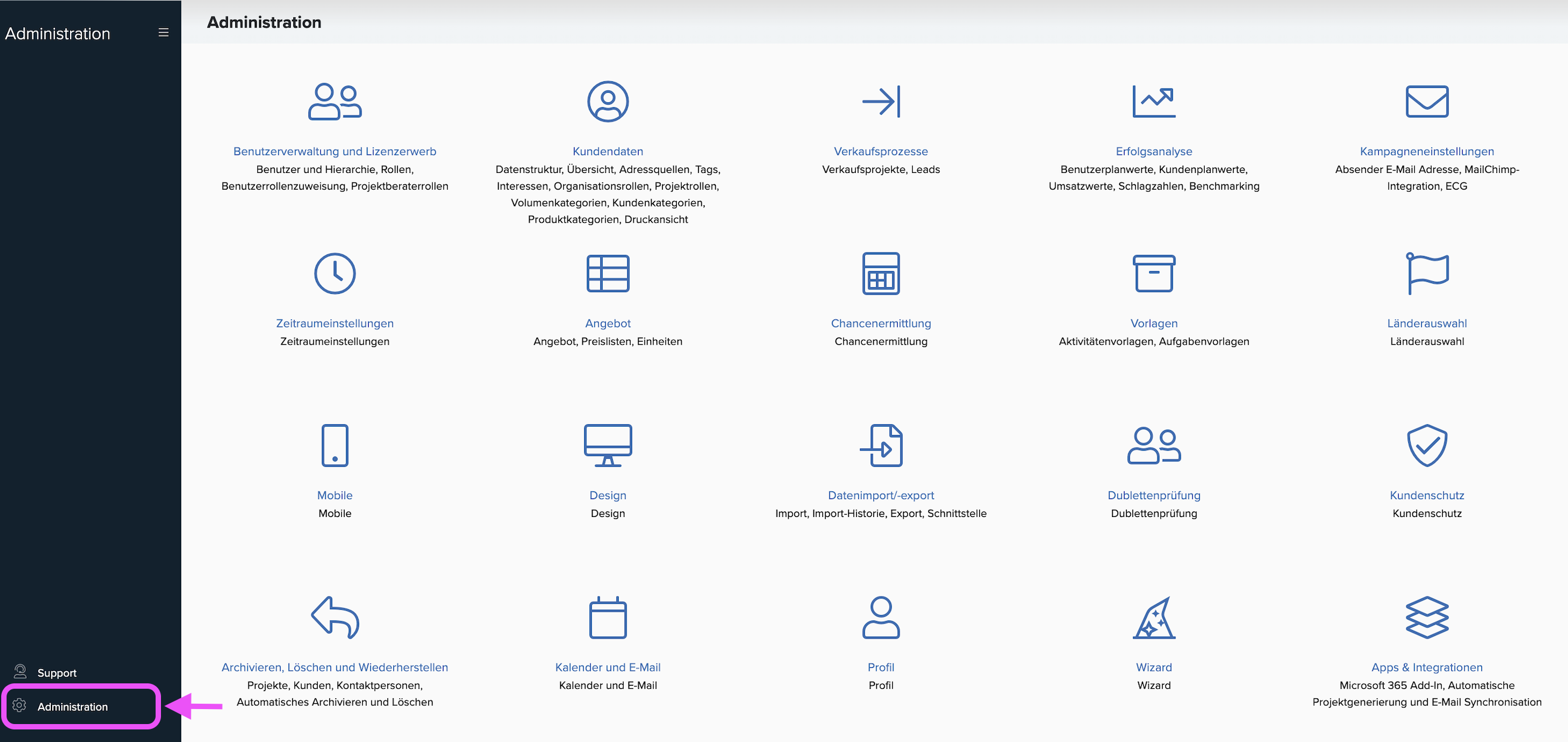The height and width of the screenshot is (742, 1568).
Task: Open the Kalender und E-Mail link
Action: click(x=607, y=668)
